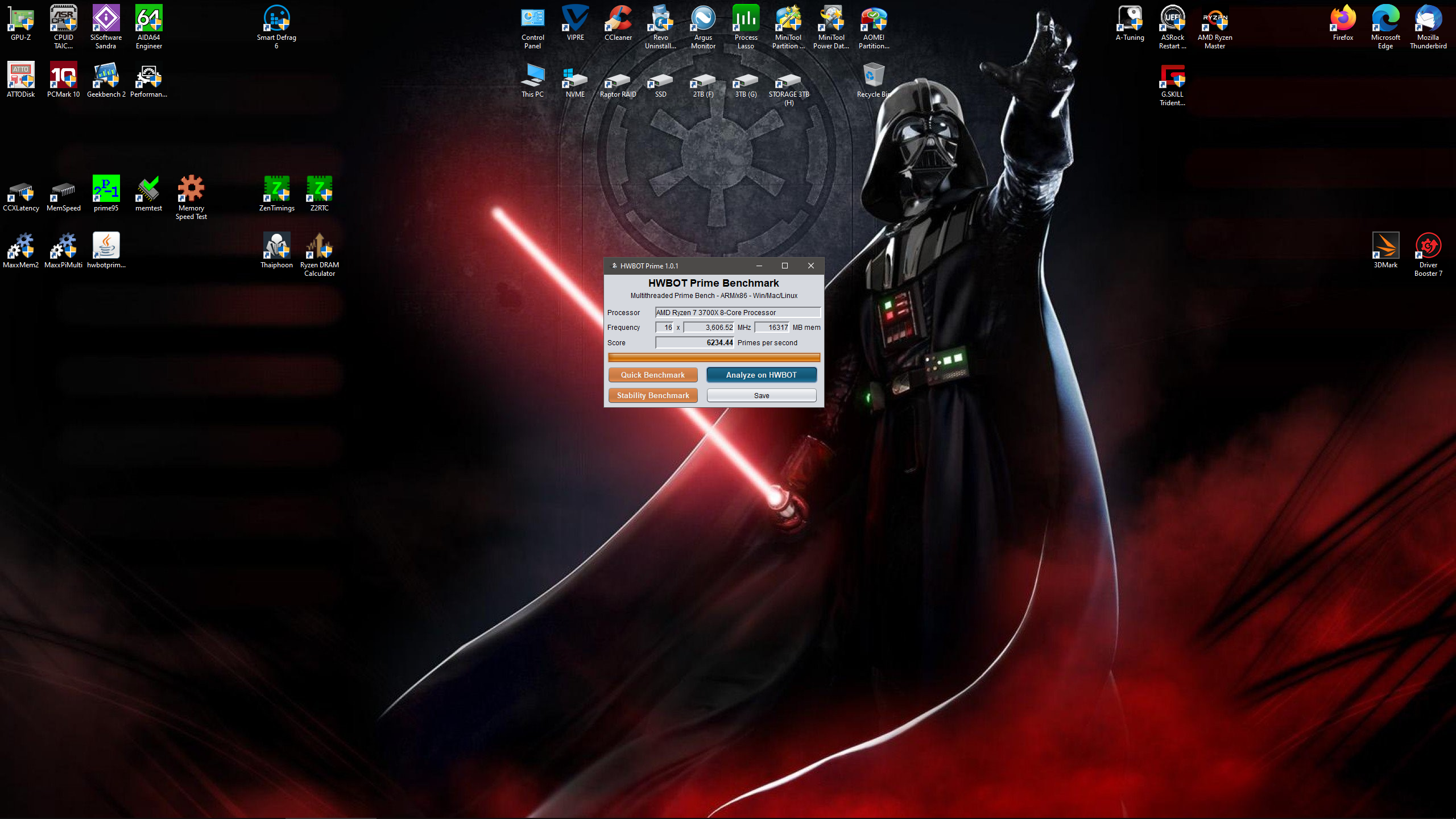Select Ryzen DRAM Calculator icon
The height and width of the screenshot is (819, 1456).
(320, 254)
